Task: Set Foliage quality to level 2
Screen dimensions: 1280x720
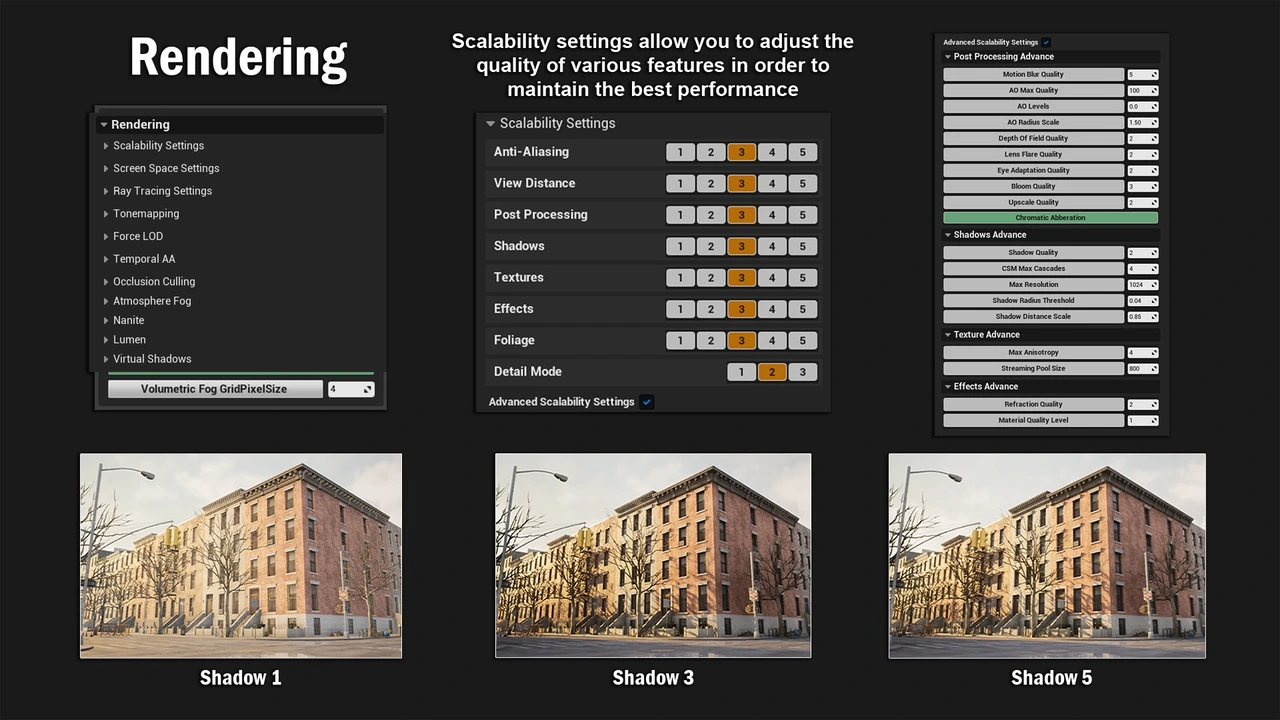Action: [710, 341]
